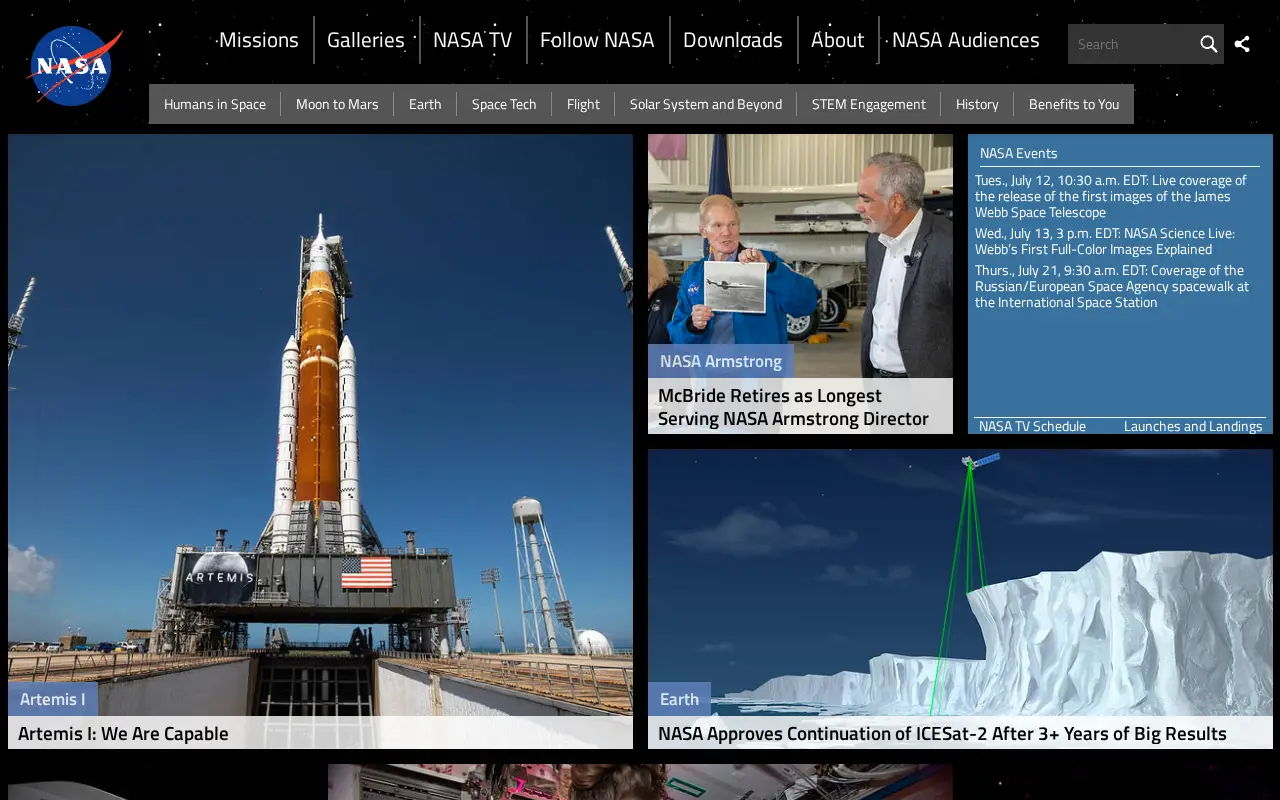This screenshot has height=800, width=1280.
Task: Click the NASA logo
Action: 75,66
